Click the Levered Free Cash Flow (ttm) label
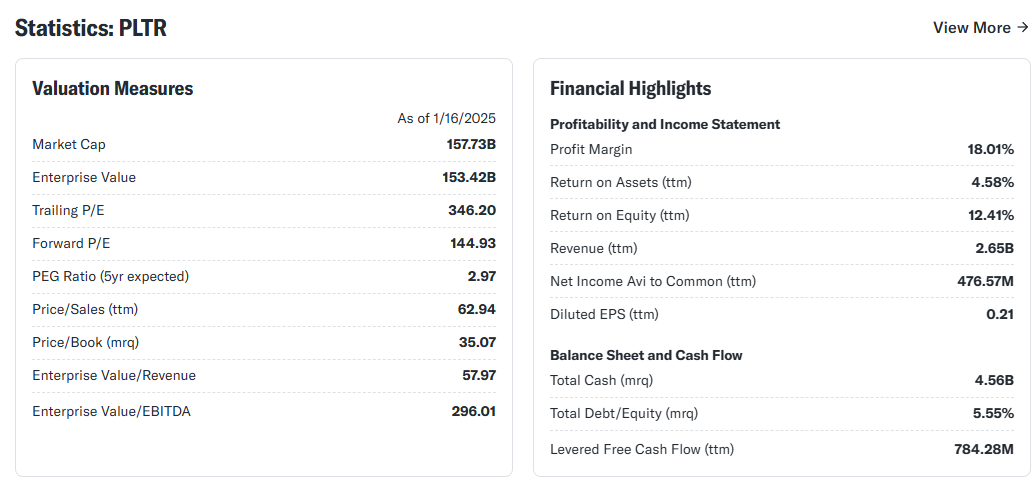1034x483 pixels. click(642, 450)
